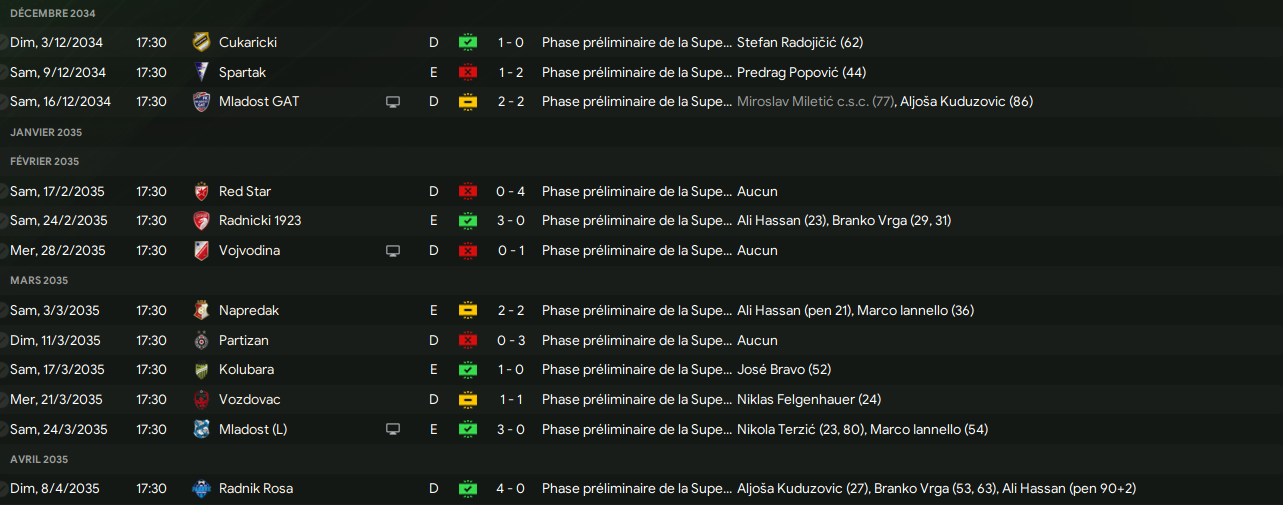
Task: Click scorer Stefan Radojičić (62)
Action: click(799, 42)
